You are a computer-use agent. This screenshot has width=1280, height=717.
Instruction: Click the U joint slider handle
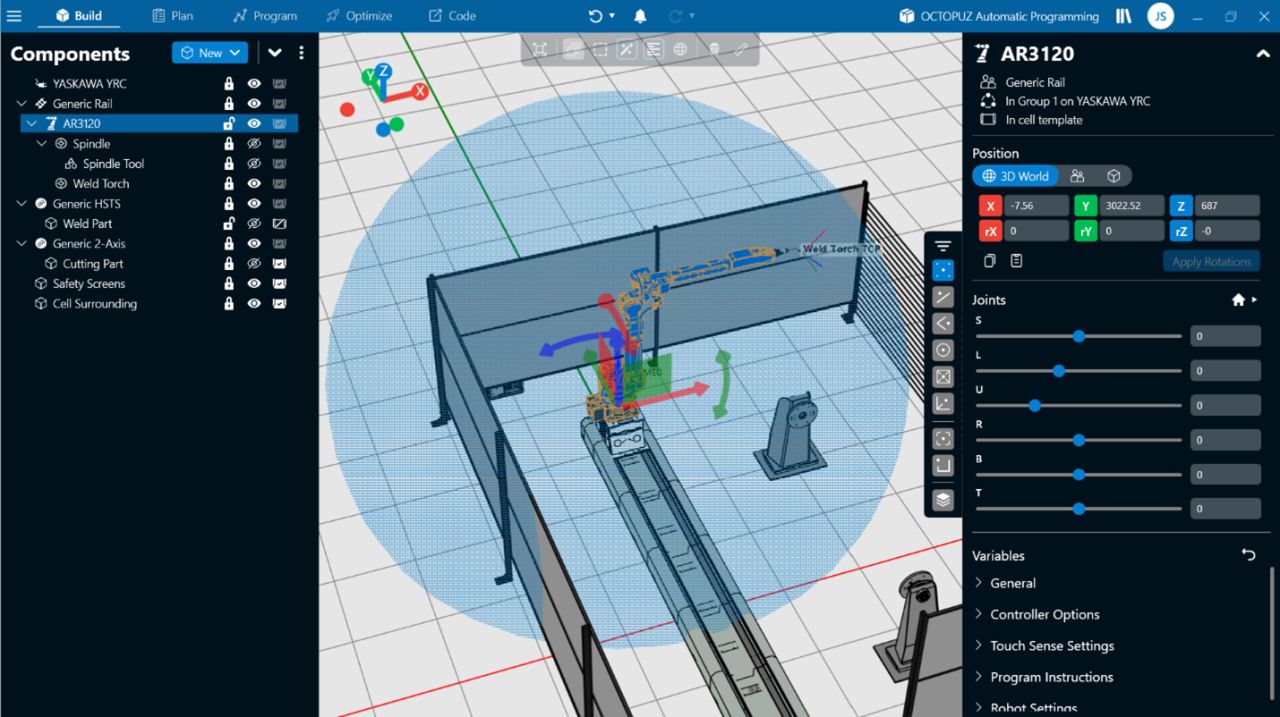point(1035,405)
